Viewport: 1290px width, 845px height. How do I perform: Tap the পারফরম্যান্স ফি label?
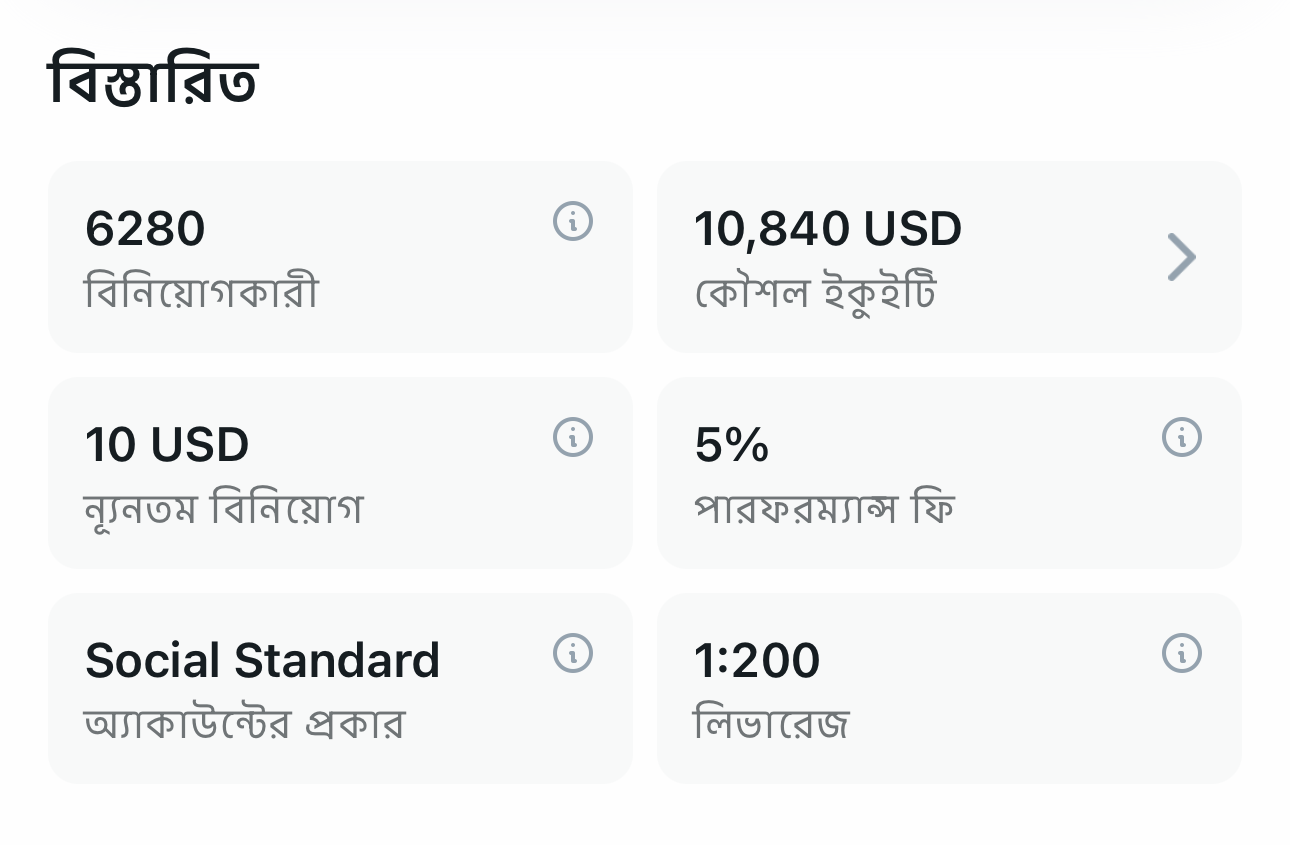click(824, 510)
